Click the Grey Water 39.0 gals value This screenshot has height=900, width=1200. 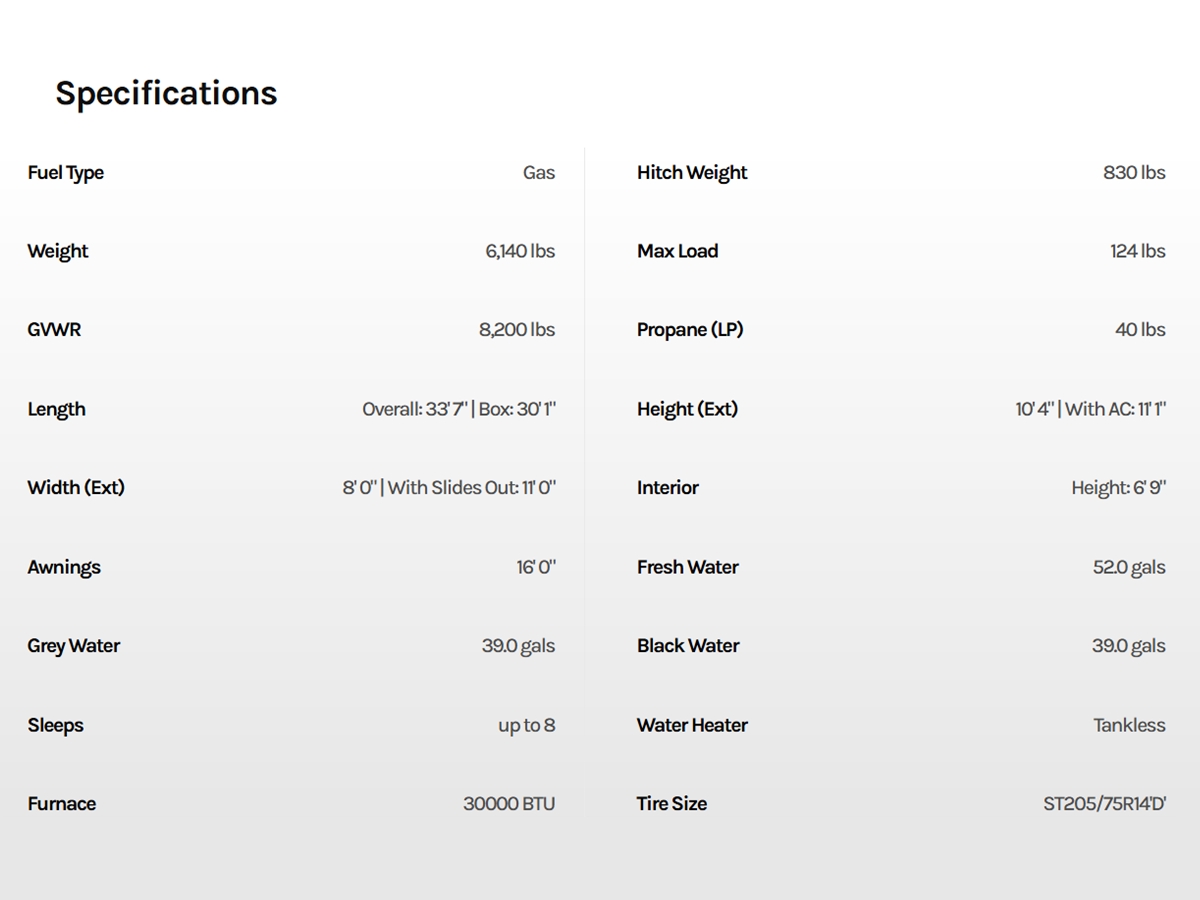pos(518,646)
